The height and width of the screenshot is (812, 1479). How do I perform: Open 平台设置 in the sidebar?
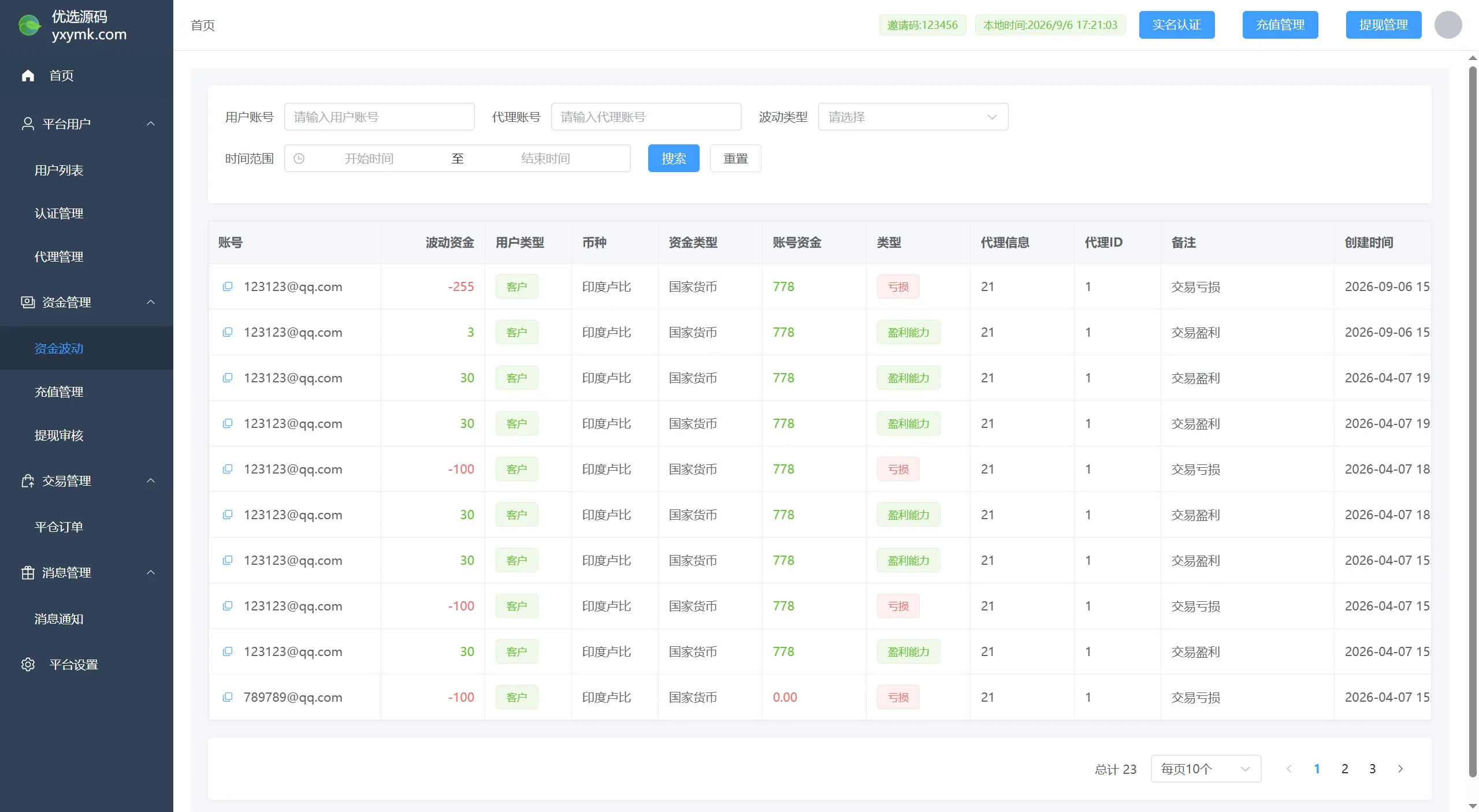pos(87,664)
